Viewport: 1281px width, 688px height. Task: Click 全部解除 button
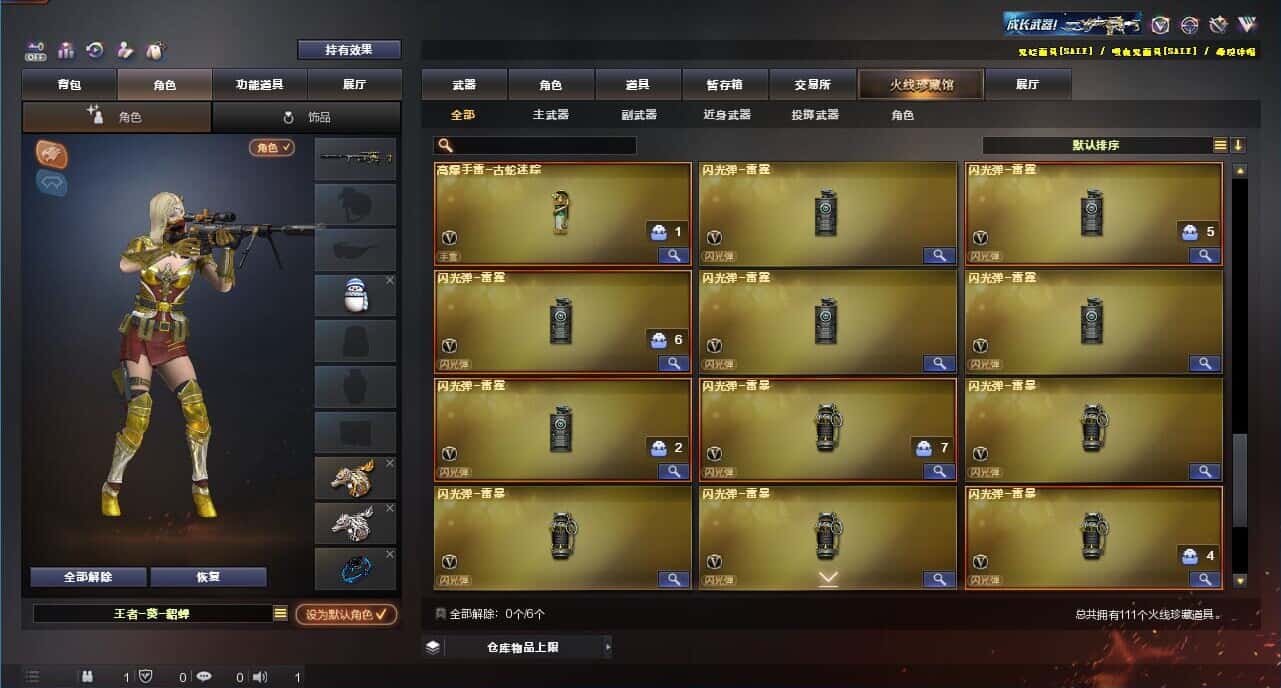tap(88, 577)
